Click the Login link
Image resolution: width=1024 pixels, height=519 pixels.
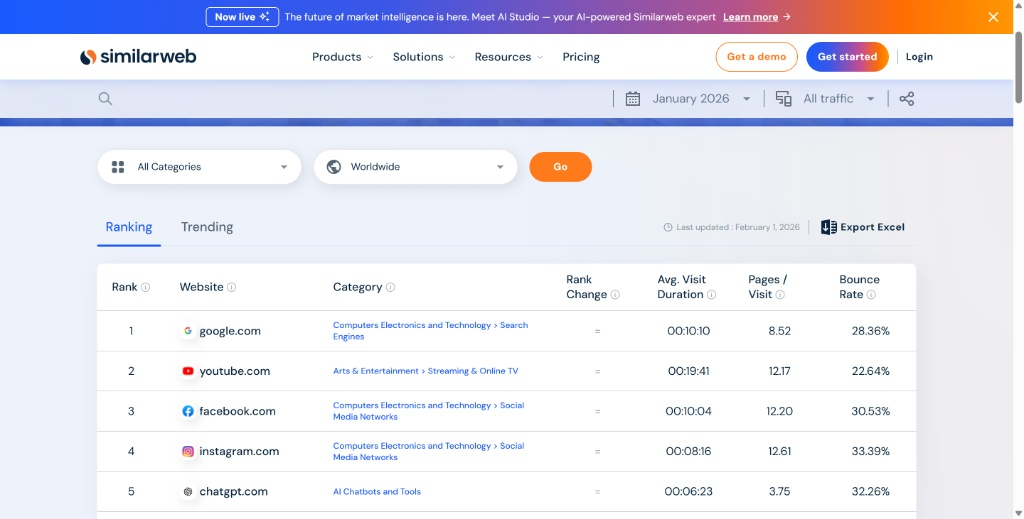click(919, 57)
